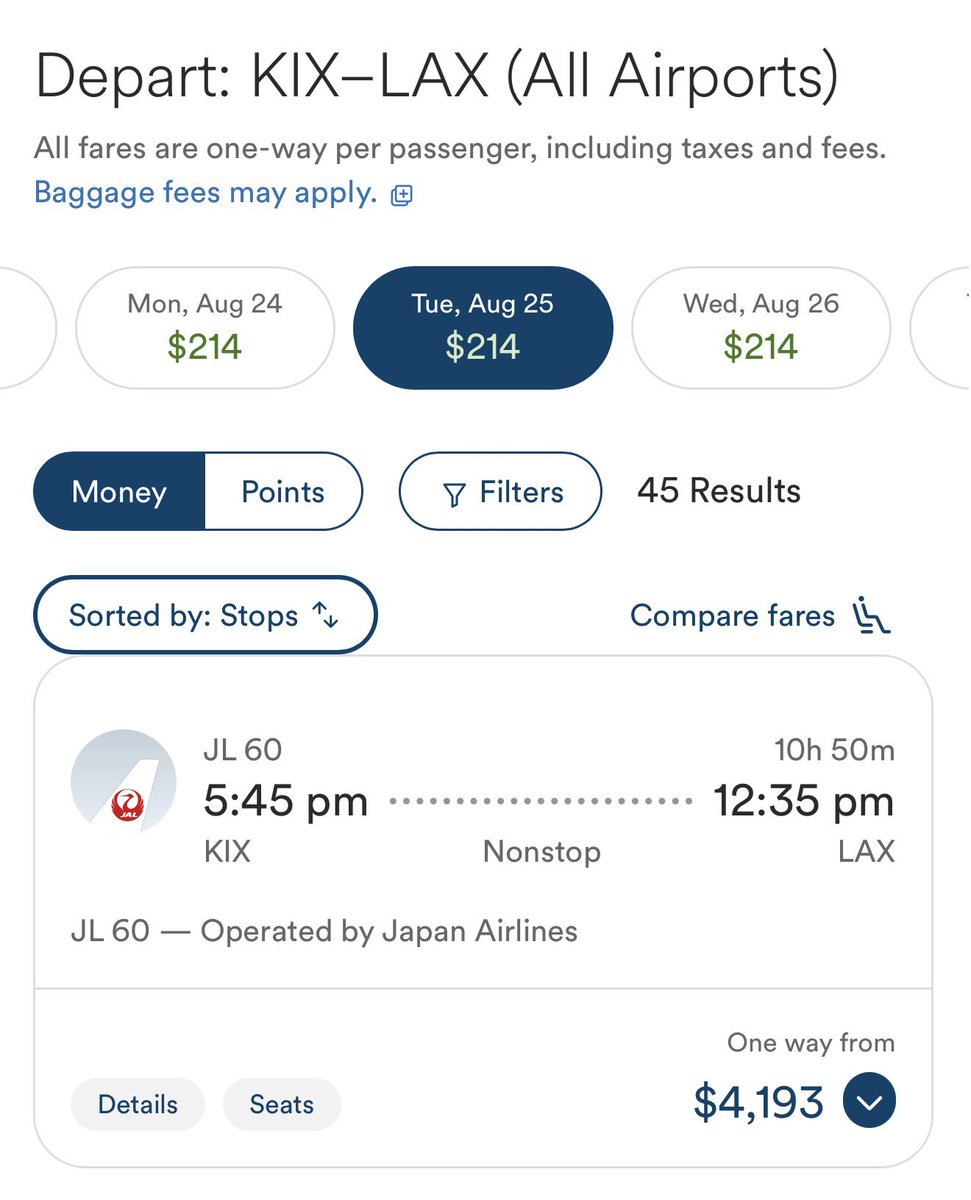Switch fare display to Points
This screenshot has width=971, height=1200.
[284, 491]
